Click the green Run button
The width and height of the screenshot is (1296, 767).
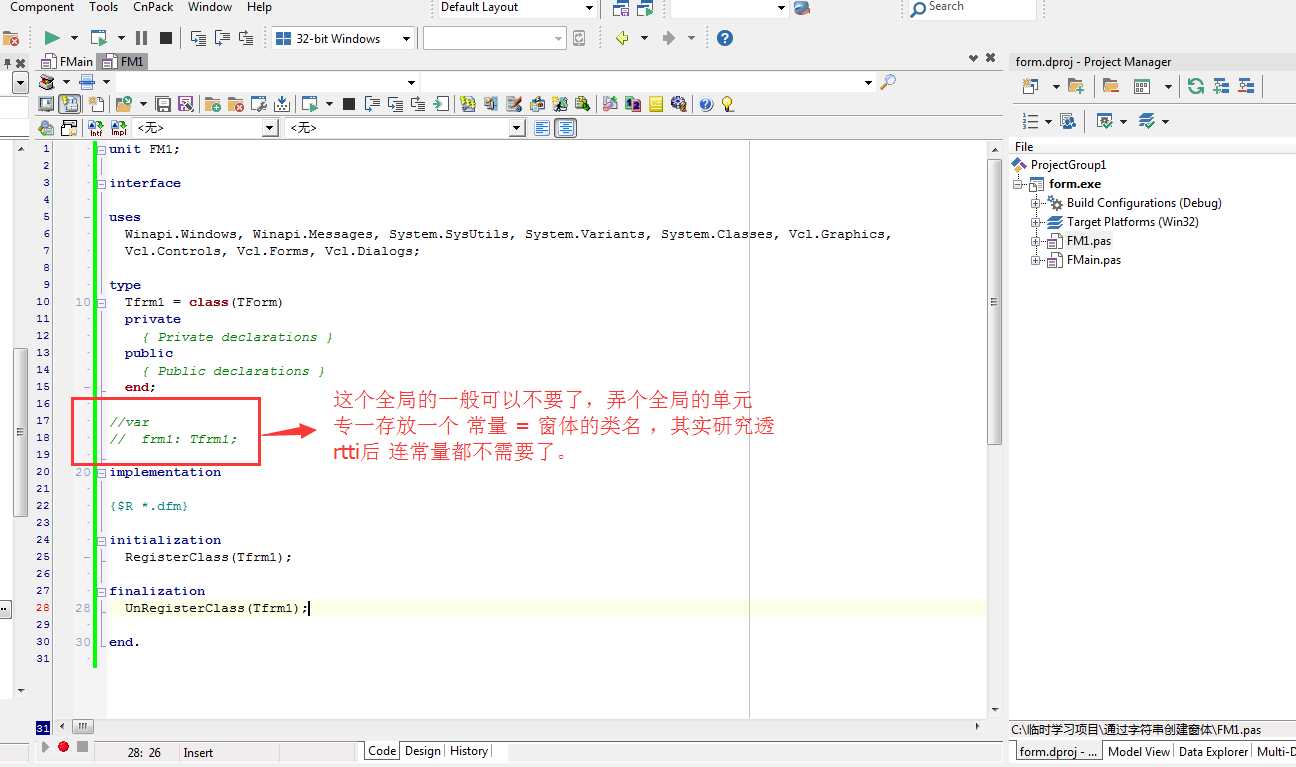[x=52, y=38]
